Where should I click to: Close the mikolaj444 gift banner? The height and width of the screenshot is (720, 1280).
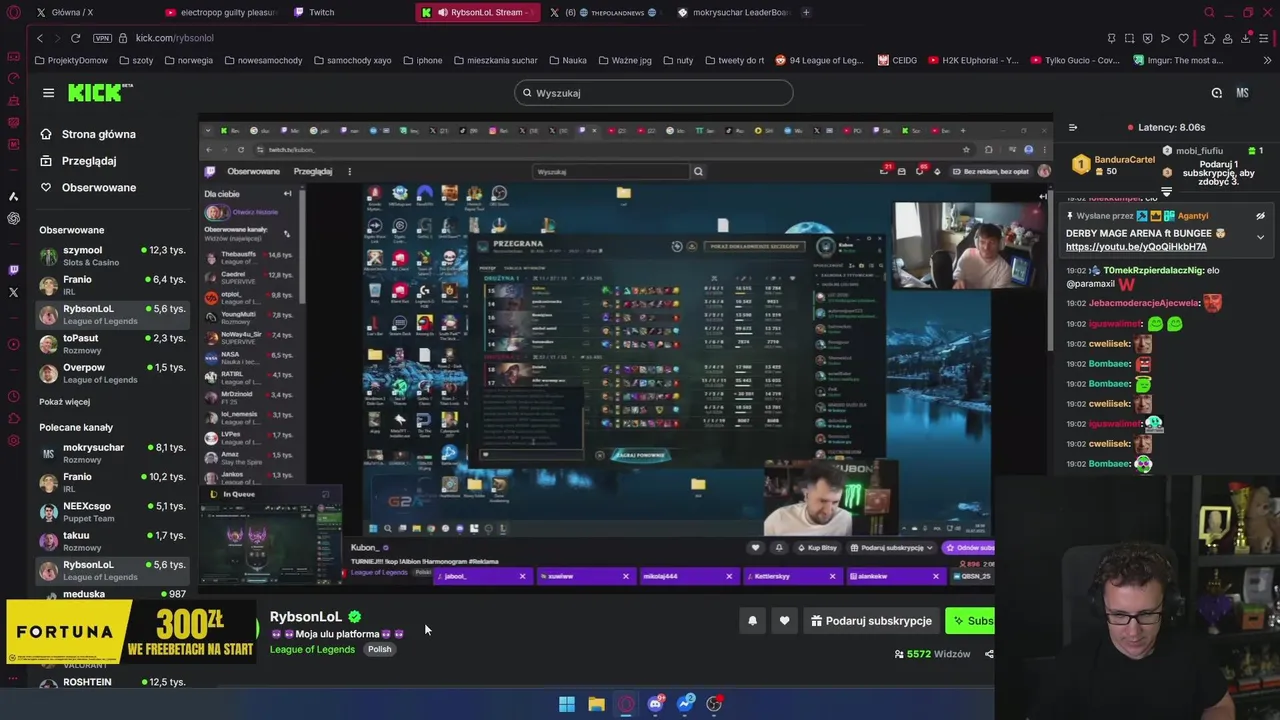click(x=729, y=576)
